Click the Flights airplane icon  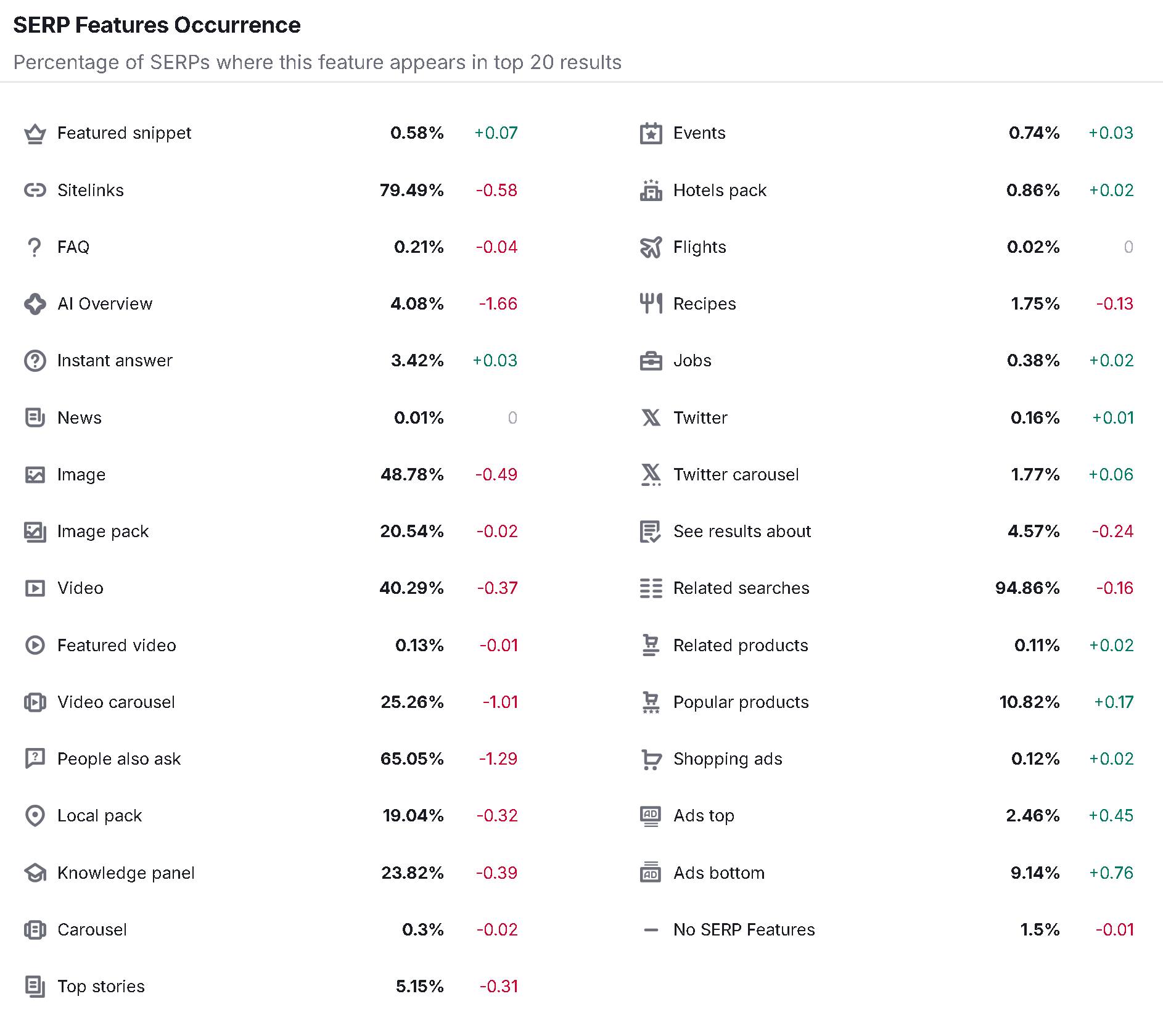pyautogui.click(x=651, y=247)
